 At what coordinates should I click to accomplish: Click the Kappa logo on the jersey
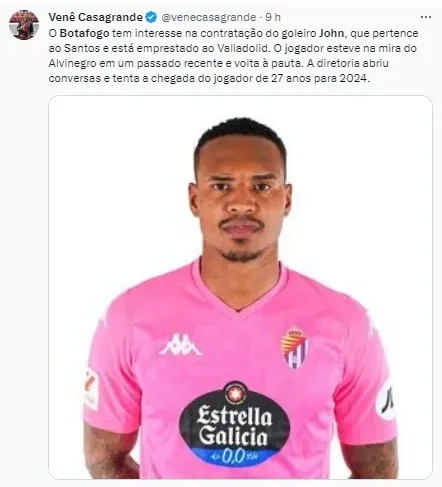pyautogui.click(x=181, y=345)
